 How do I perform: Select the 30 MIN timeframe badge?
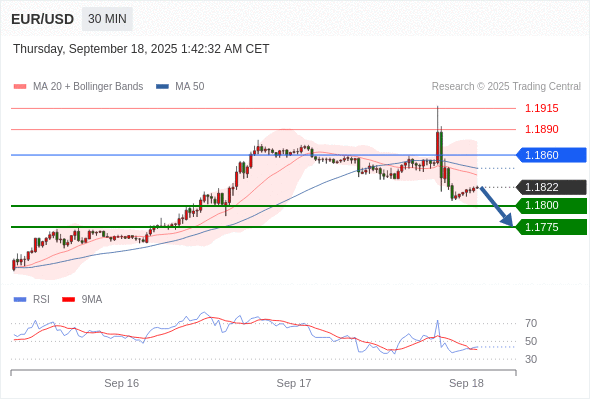107,19
